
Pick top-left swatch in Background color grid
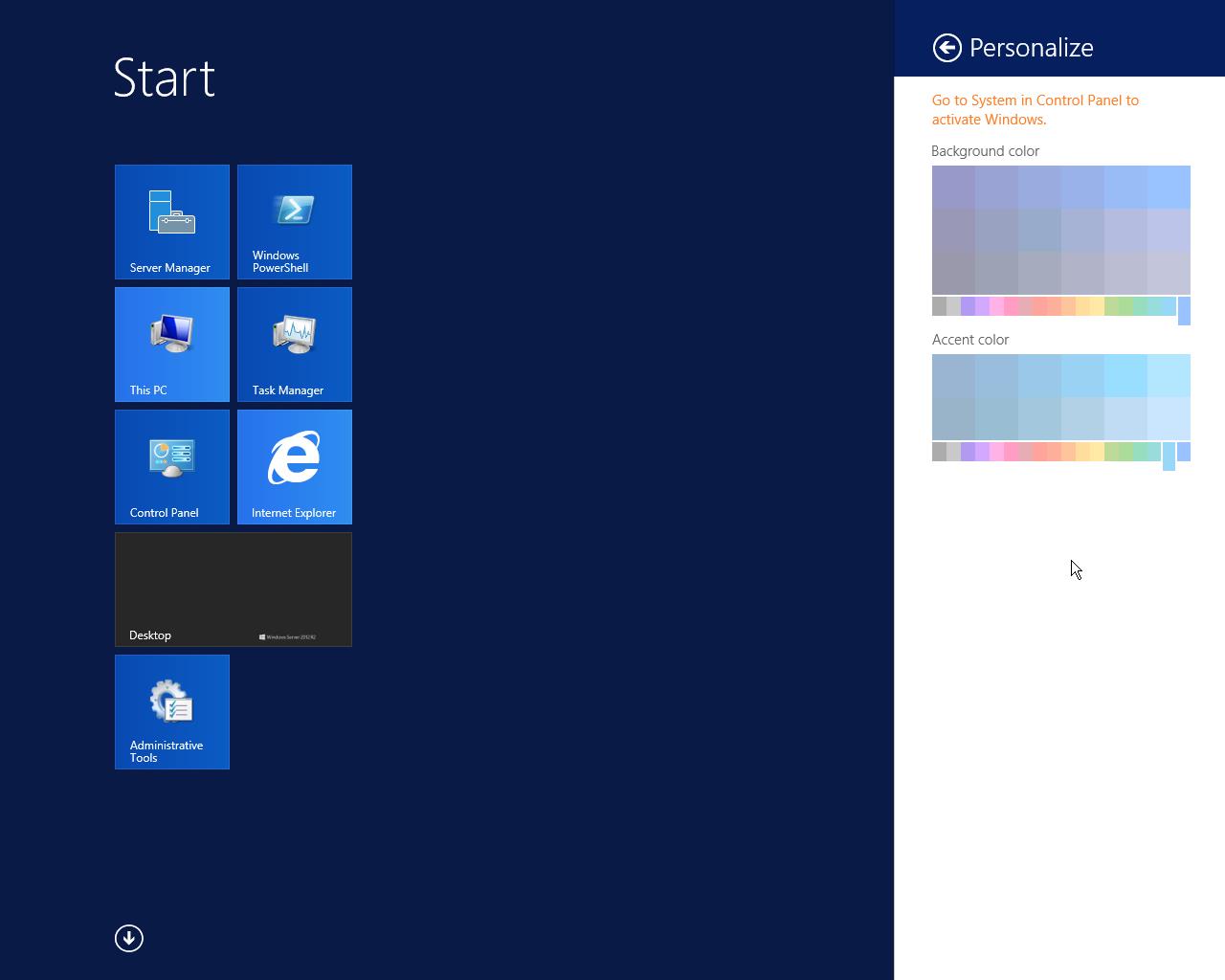(x=953, y=187)
